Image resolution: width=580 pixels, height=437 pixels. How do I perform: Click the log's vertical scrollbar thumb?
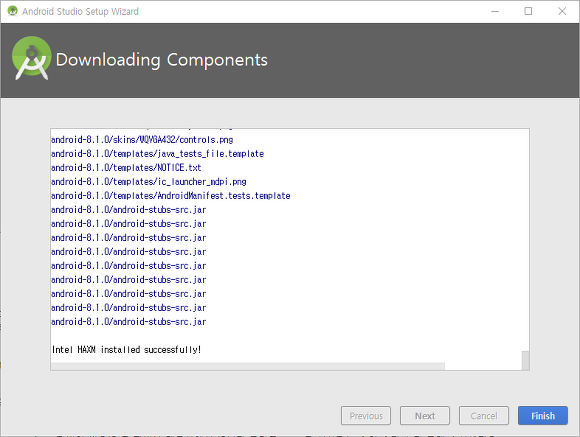pyautogui.click(x=525, y=360)
